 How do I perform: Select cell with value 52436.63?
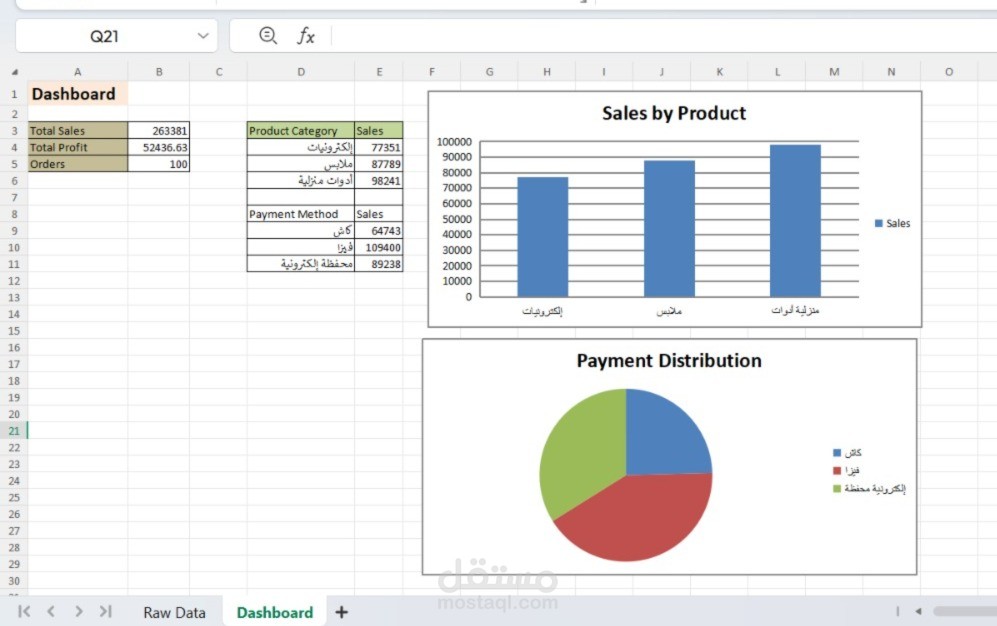[158, 147]
